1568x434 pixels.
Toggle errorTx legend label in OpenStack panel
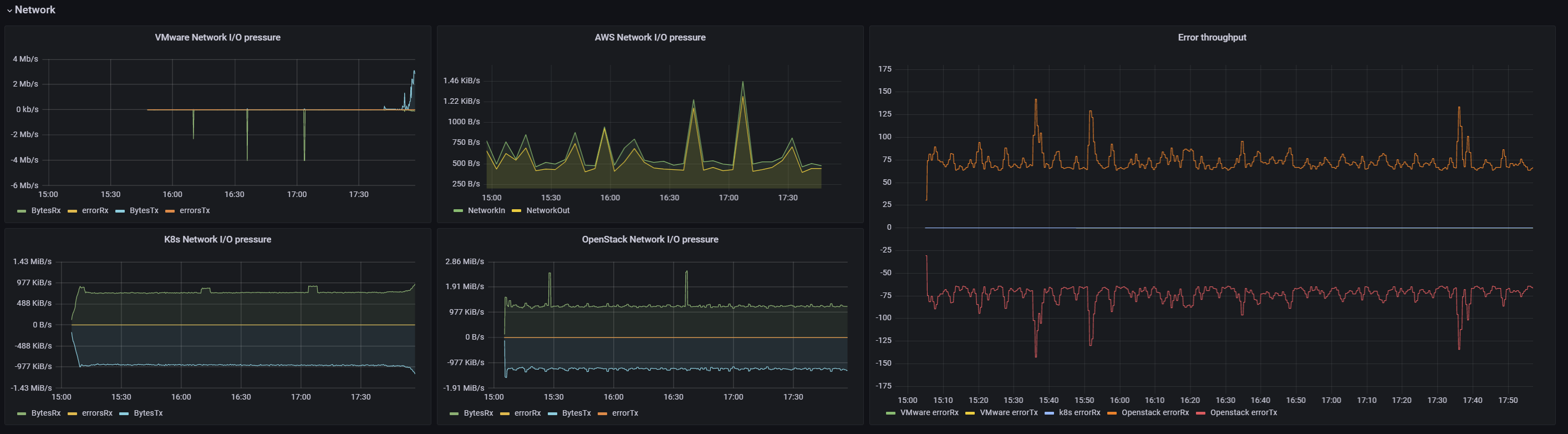coord(624,413)
